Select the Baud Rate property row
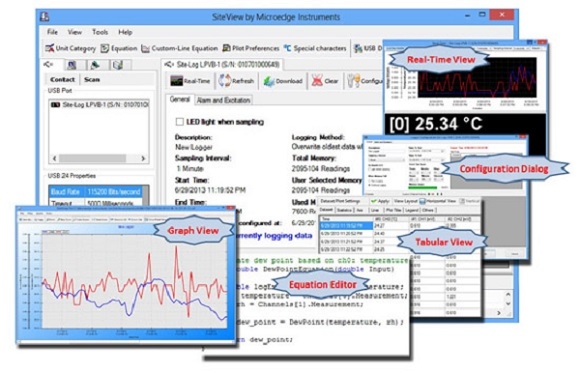 click(x=96, y=192)
